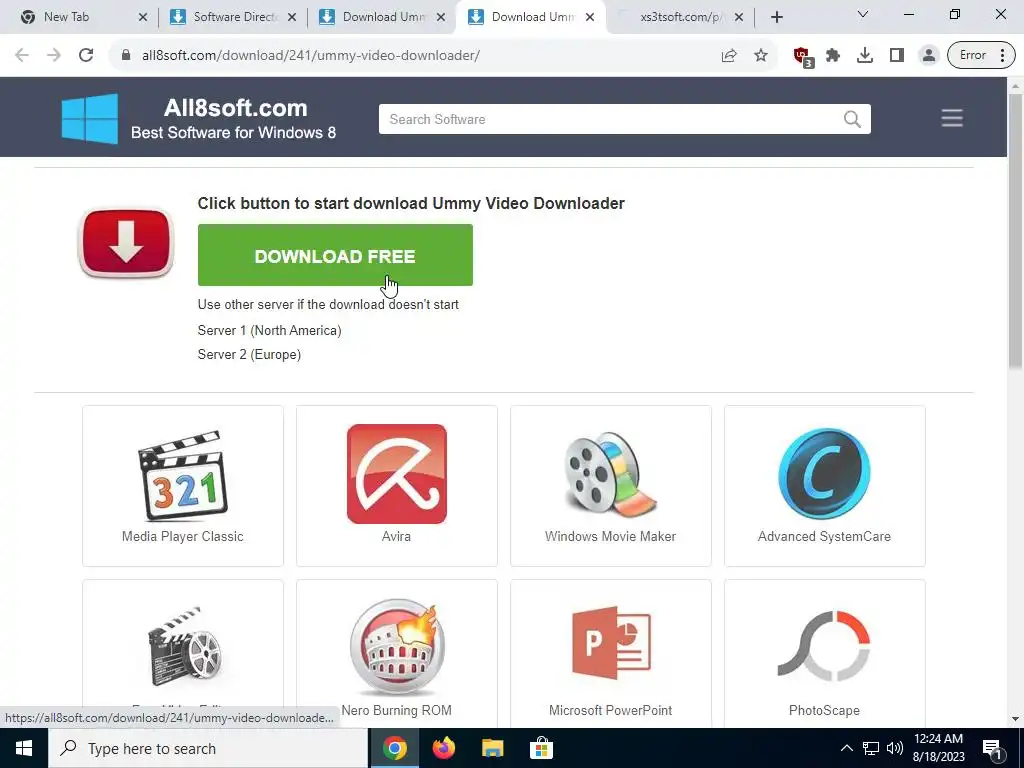Open the tab search chevron
Screen dimensions: 1024x768
pos(863,14)
